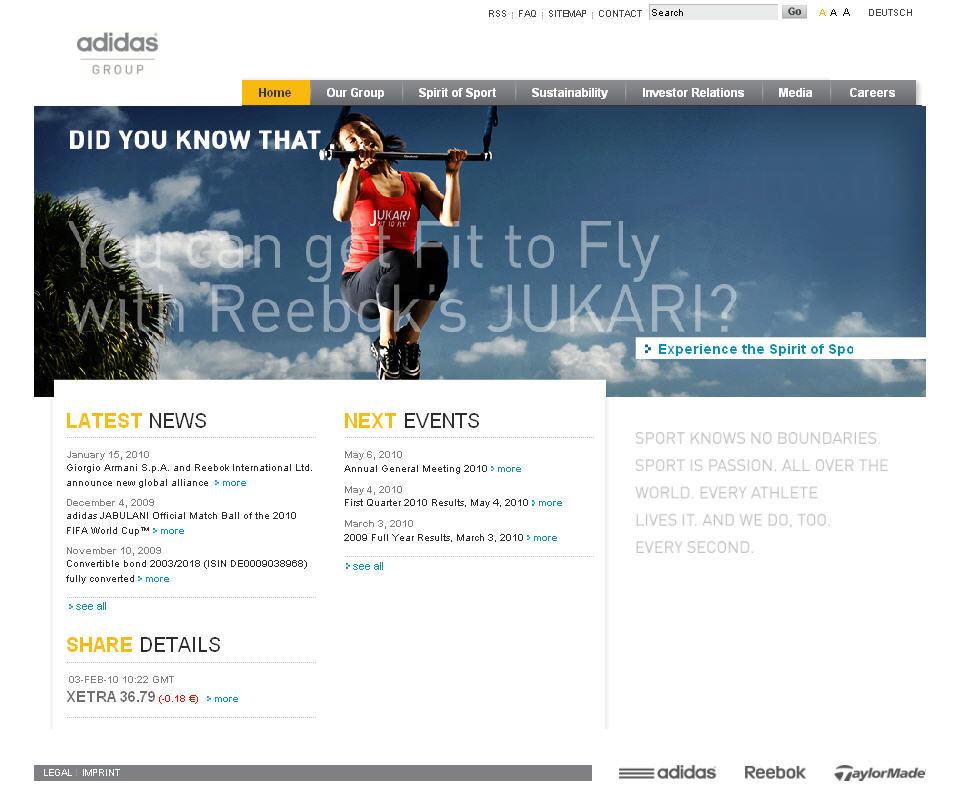The width and height of the screenshot is (961, 794).
Task: Select the medium font size A
Action: (x=834, y=13)
